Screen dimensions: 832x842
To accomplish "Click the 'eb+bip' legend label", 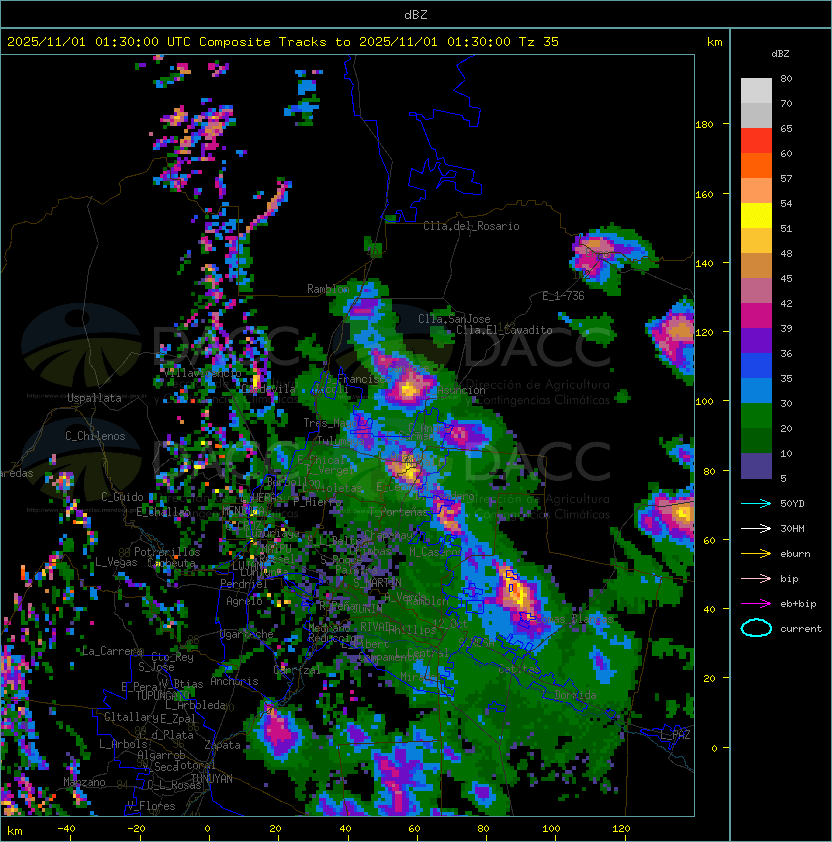I will [x=798, y=604].
